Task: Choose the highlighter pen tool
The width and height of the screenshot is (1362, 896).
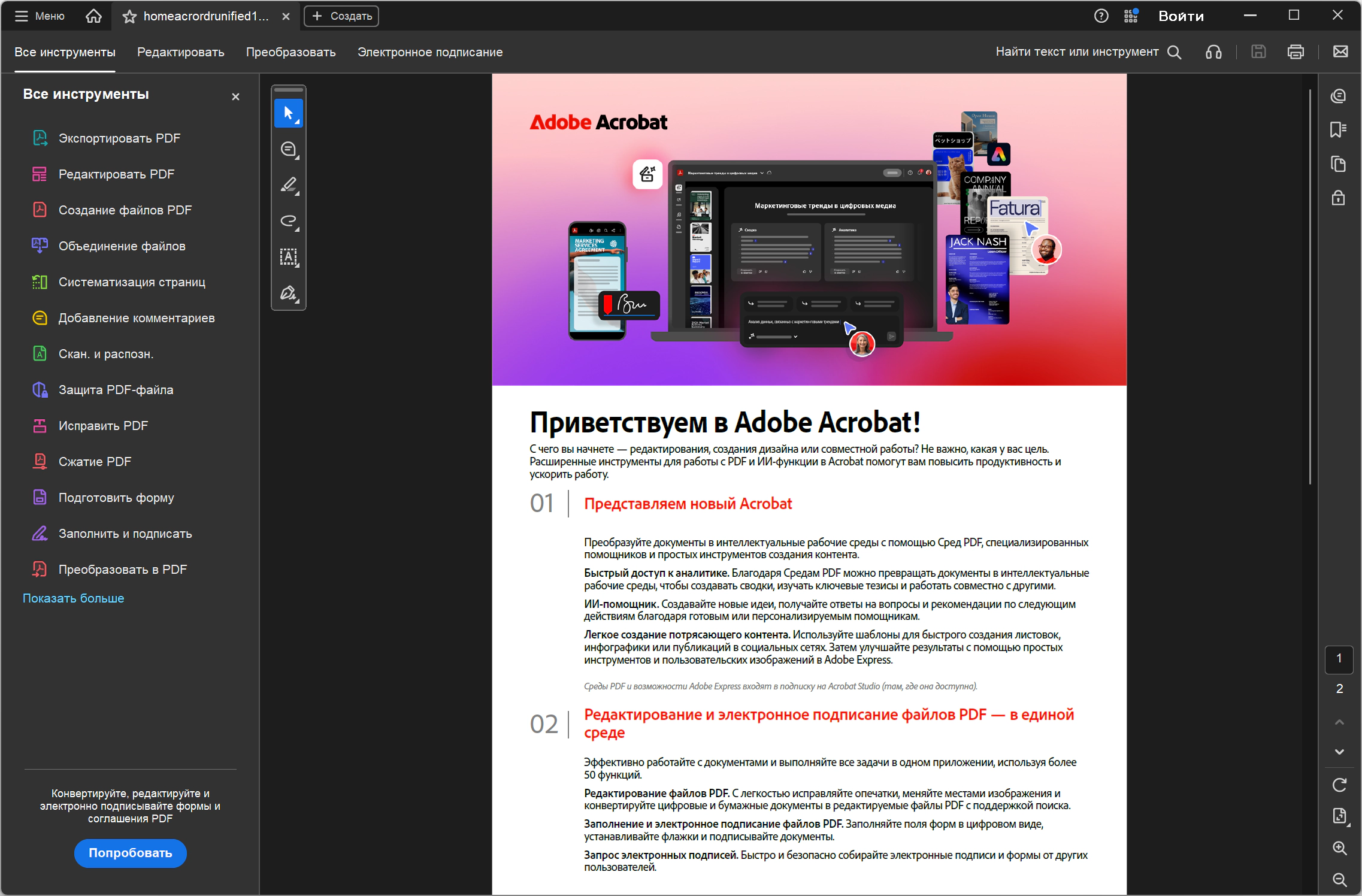Action: tap(288, 185)
